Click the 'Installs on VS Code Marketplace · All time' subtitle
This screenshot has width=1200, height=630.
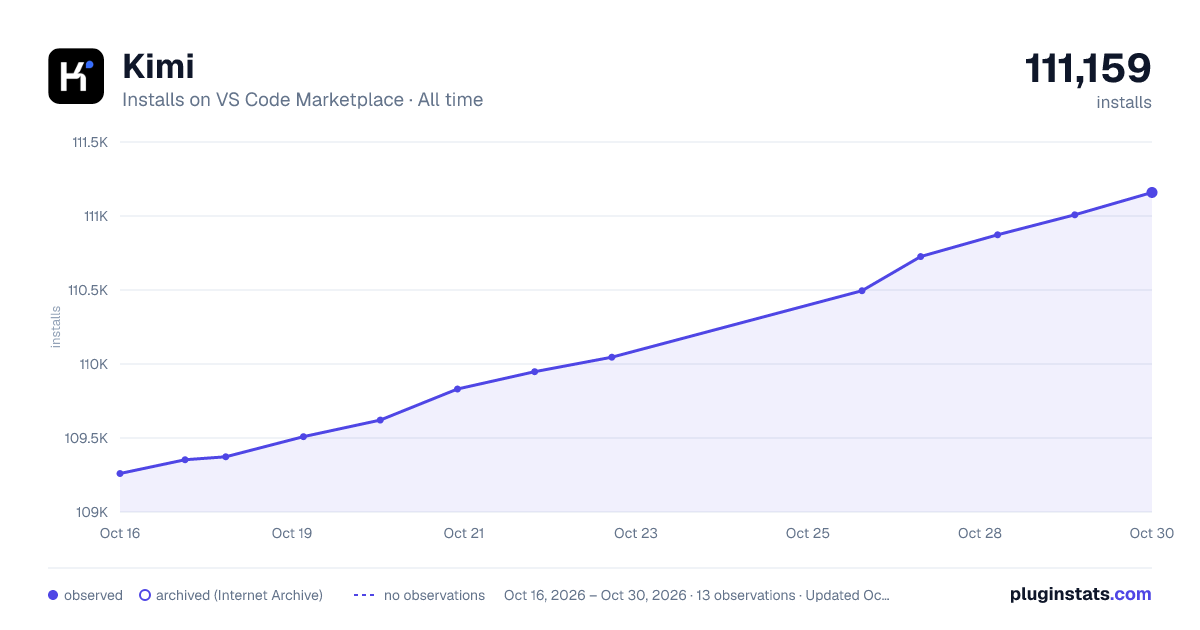pos(302,100)
